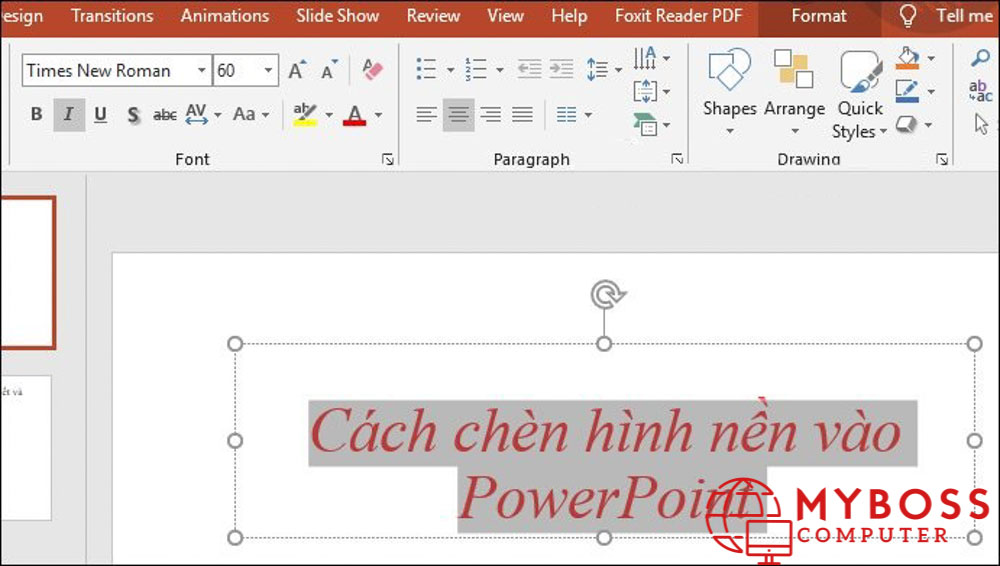
Task: Increase font size with the grow font icon
Action: (296, 70)
